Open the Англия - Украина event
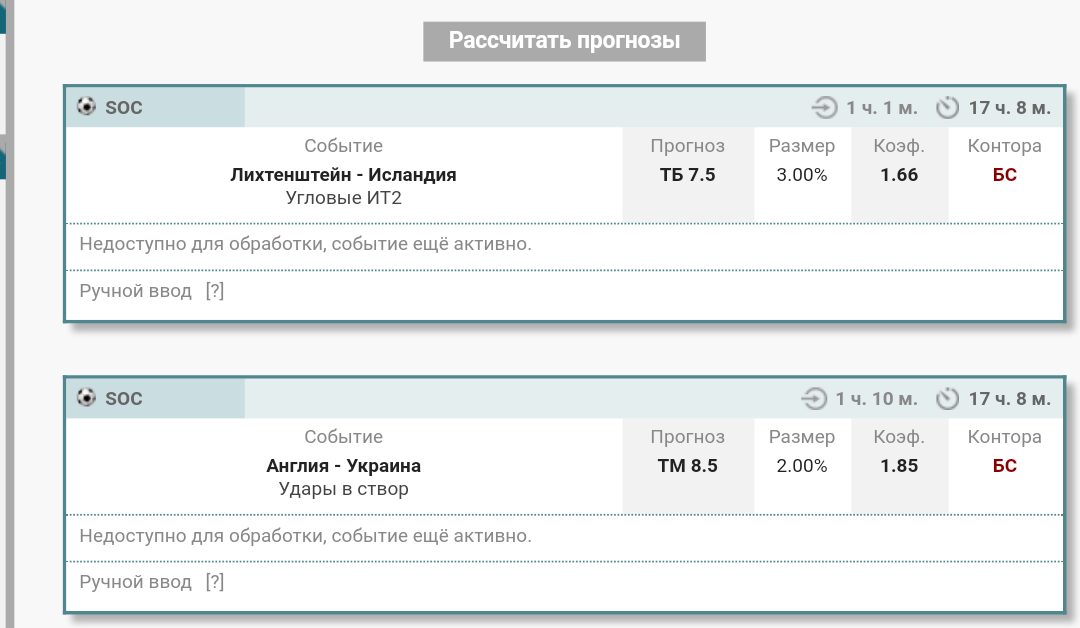The width and height of the screenshot is (1080, 628). tap(343, 466)
